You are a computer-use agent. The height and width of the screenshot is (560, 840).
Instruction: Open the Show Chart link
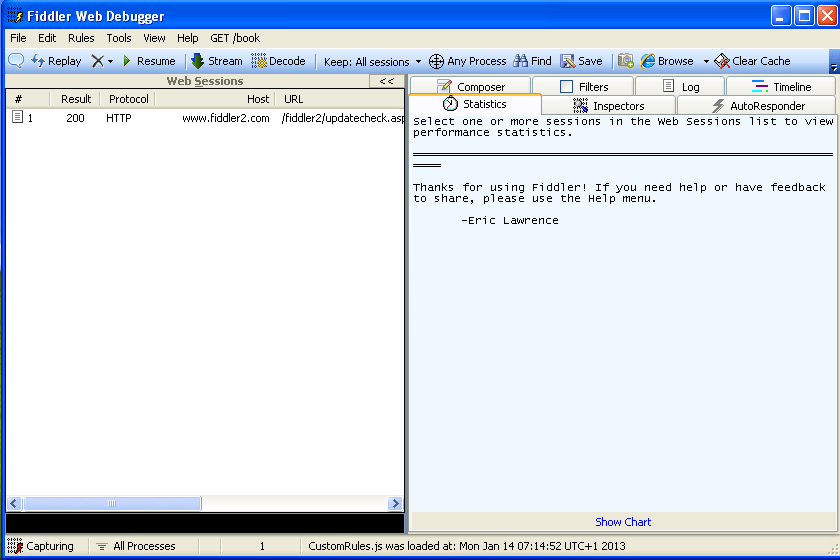click(623, 522)
